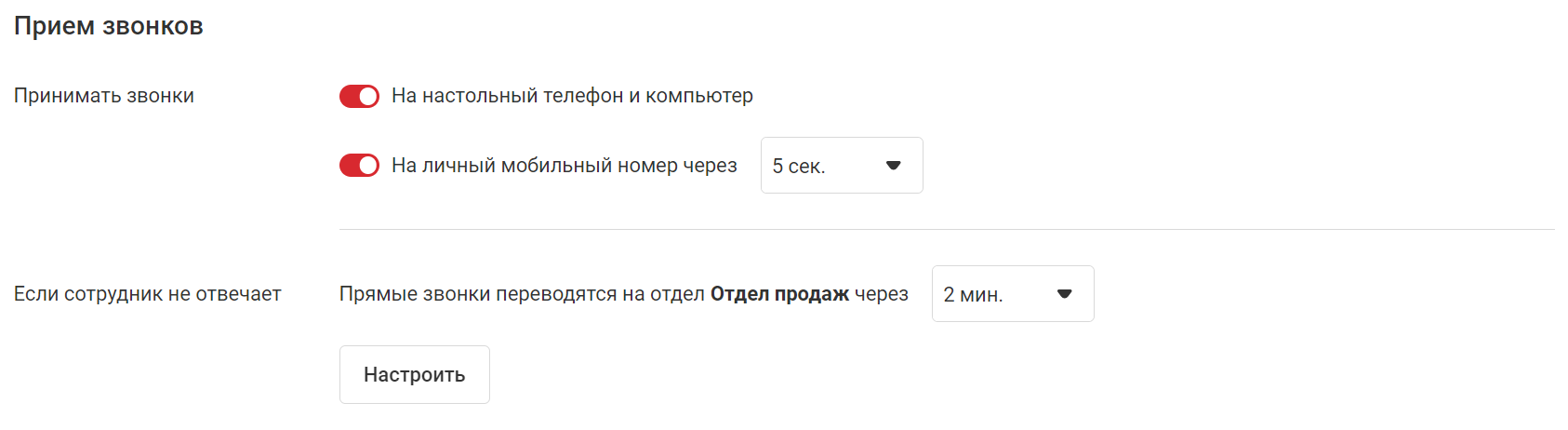Image resolution: width=1568 pixels, height=430 pixels.
Task: Click the 'На личный мобильный номер через' text
Action: point(564,166)
